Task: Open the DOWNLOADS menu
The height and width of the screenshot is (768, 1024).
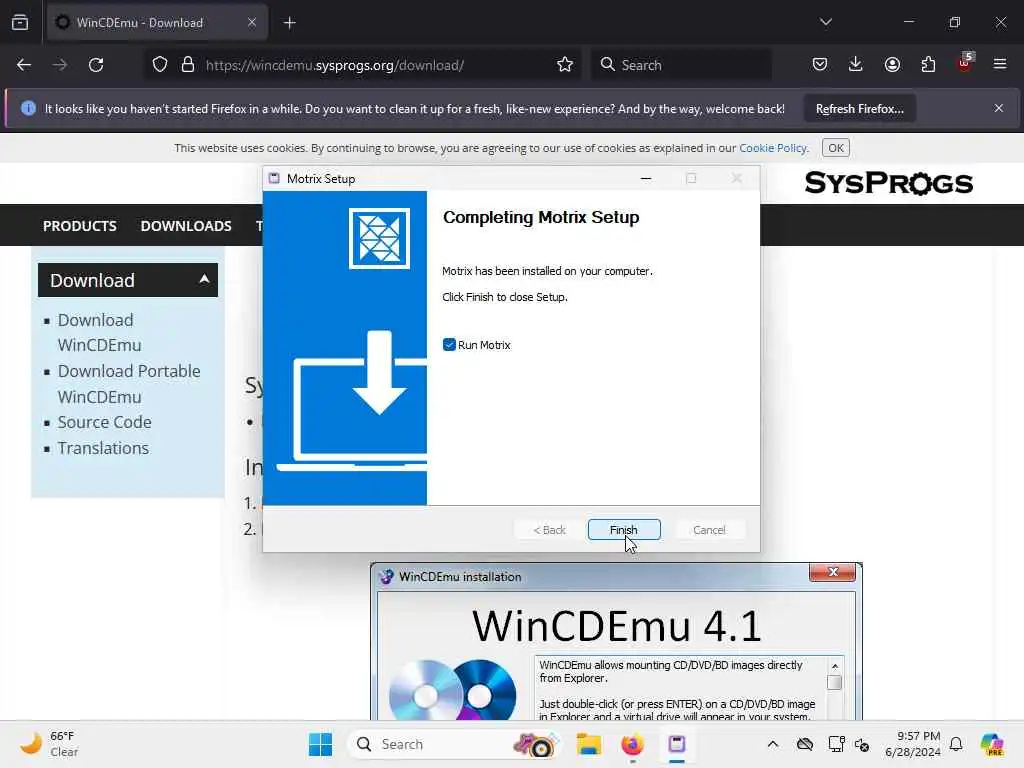Action: [186, 226]
